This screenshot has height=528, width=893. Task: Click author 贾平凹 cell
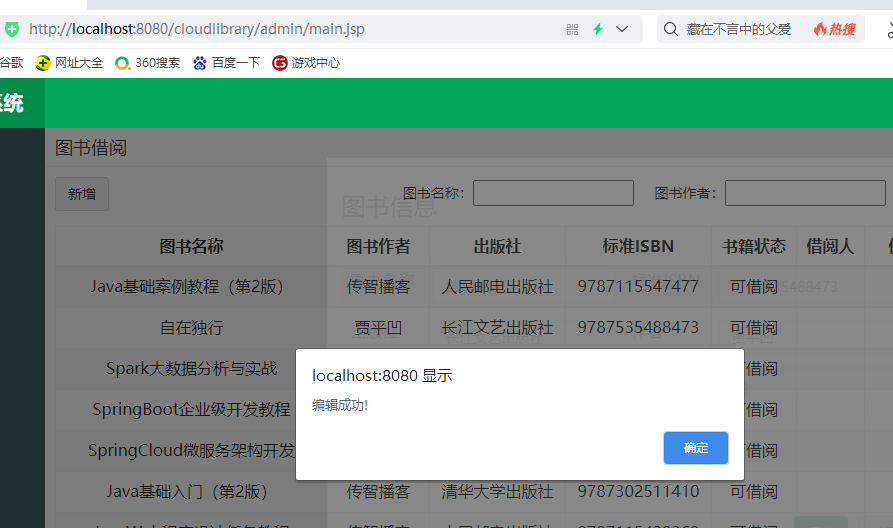(378, 328)
